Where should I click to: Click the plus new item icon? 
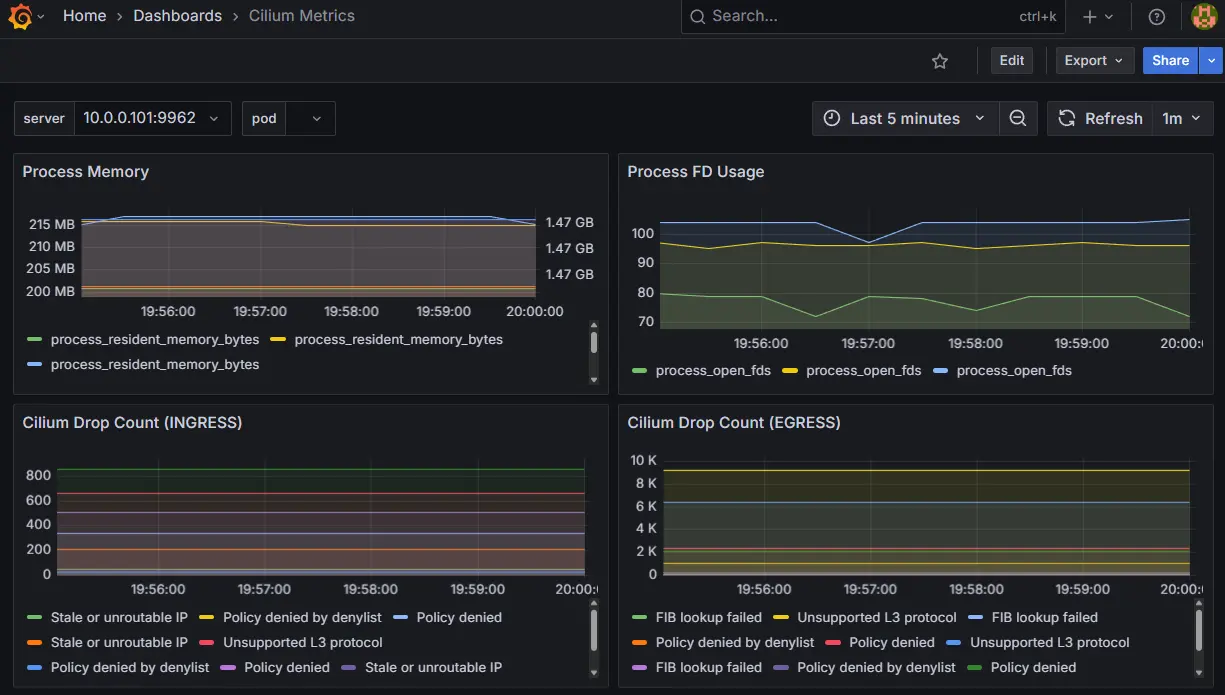coord(1090,17)
